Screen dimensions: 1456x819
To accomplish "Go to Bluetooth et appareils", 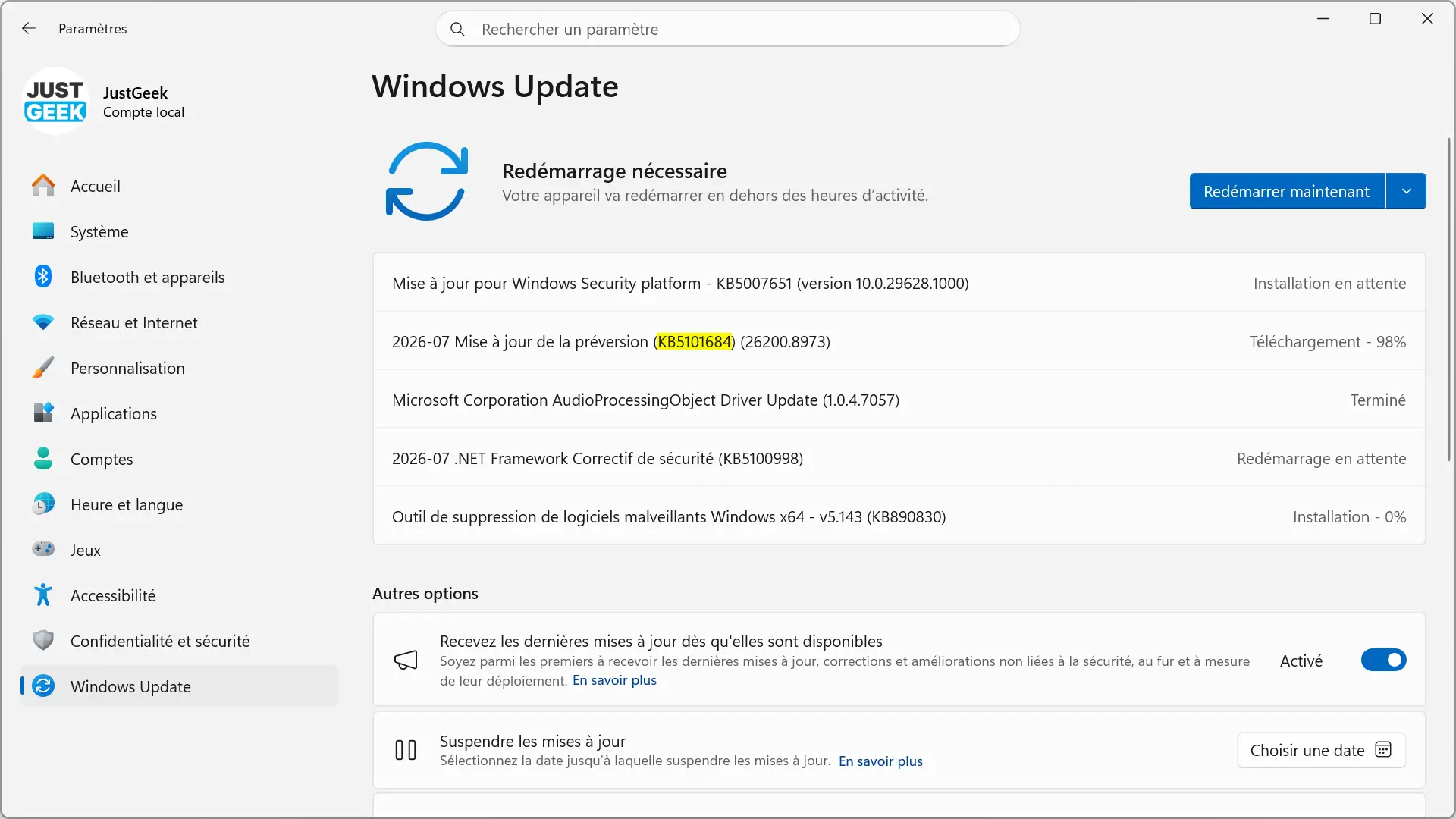I will click(179, 277).
